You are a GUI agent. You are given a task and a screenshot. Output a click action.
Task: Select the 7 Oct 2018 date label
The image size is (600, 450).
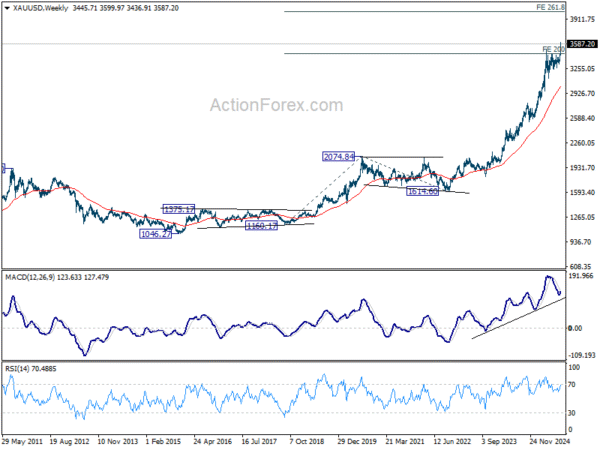pos(307,442)
